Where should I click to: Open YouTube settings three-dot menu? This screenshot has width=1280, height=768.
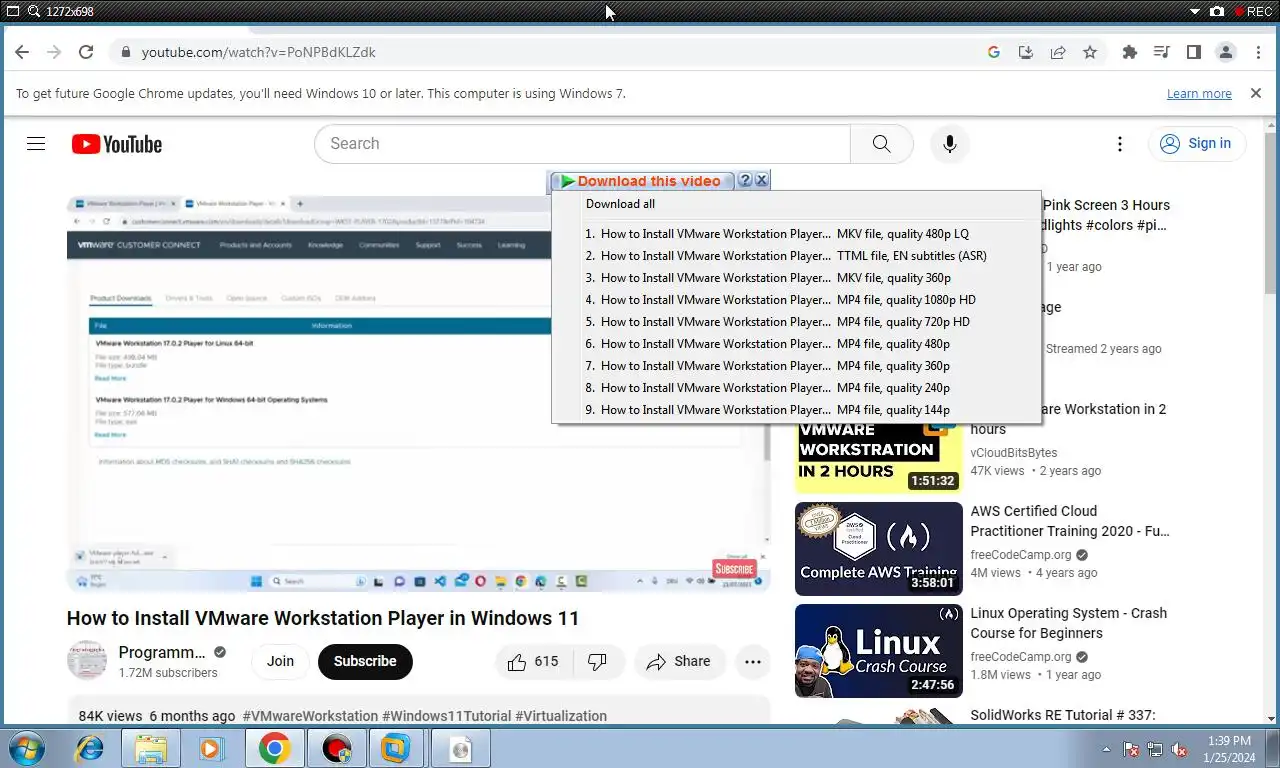1120,144
